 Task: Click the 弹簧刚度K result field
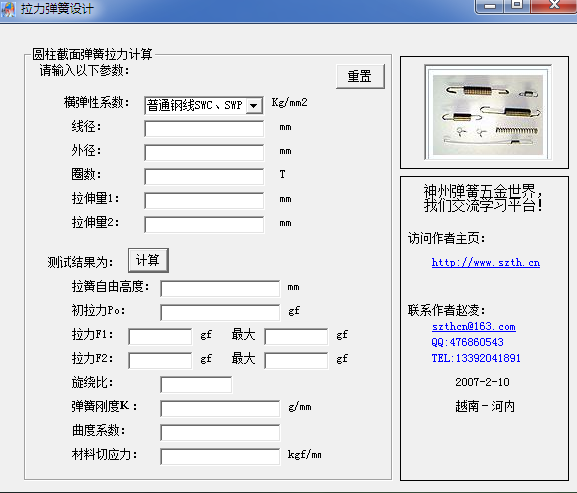point(220,409)
